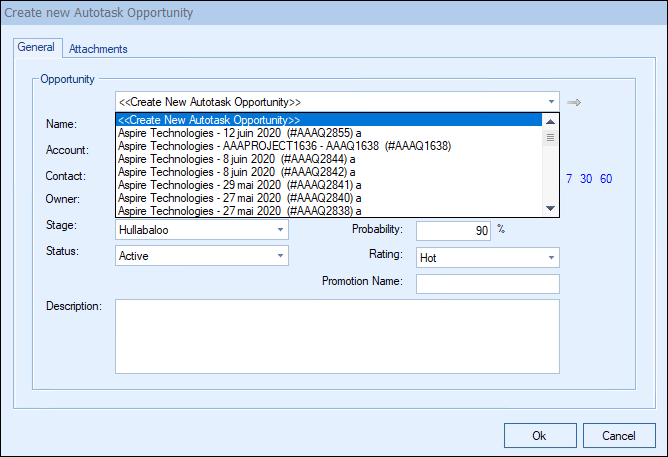
Task: Click the 7 days link
Action: pyautogui.click(x=569, y=179)
